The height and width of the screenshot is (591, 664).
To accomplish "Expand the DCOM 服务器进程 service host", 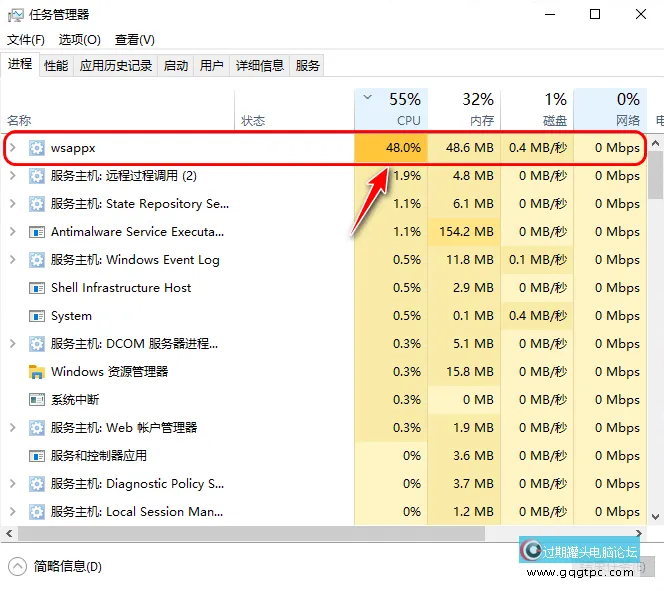I will tap(13, 343).
